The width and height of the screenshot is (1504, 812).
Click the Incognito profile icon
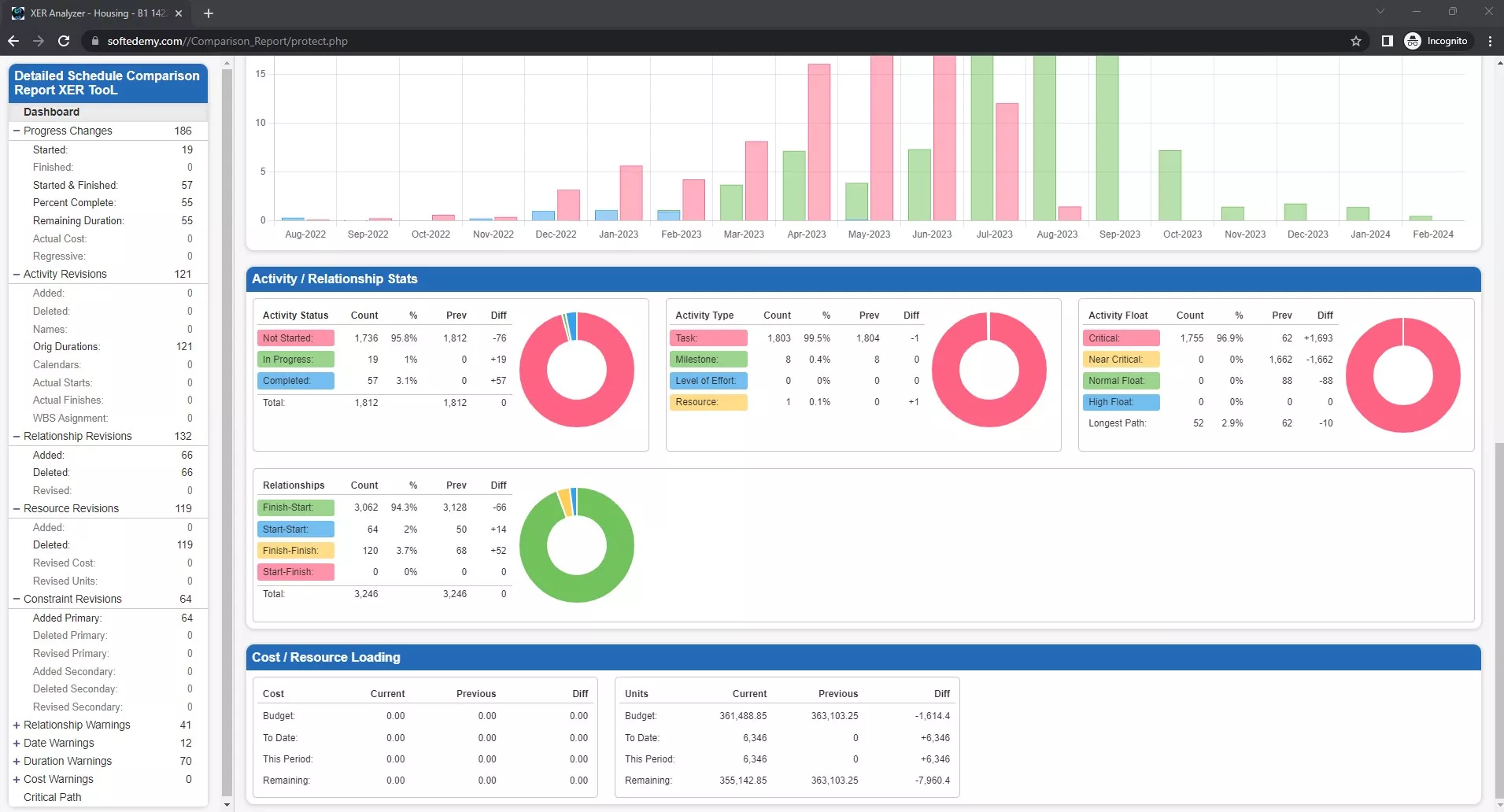click(x=1439, y=41)
